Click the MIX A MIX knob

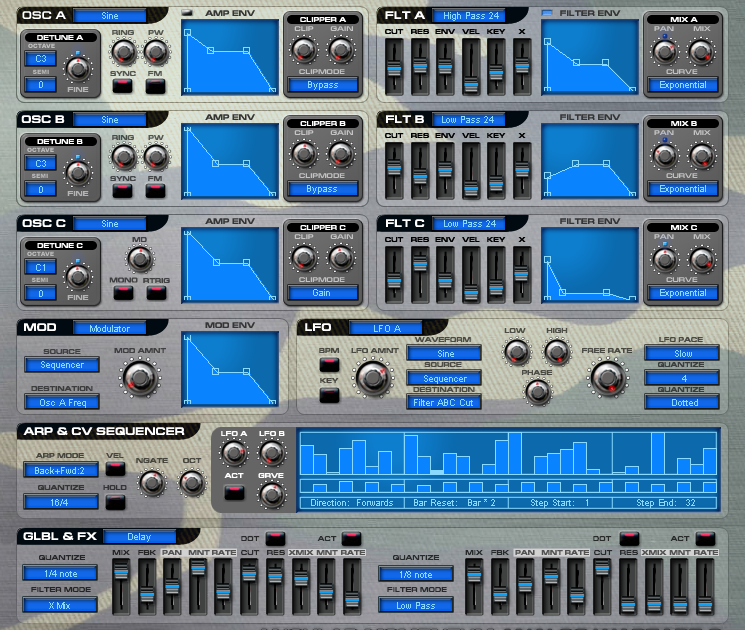(701, 51)
